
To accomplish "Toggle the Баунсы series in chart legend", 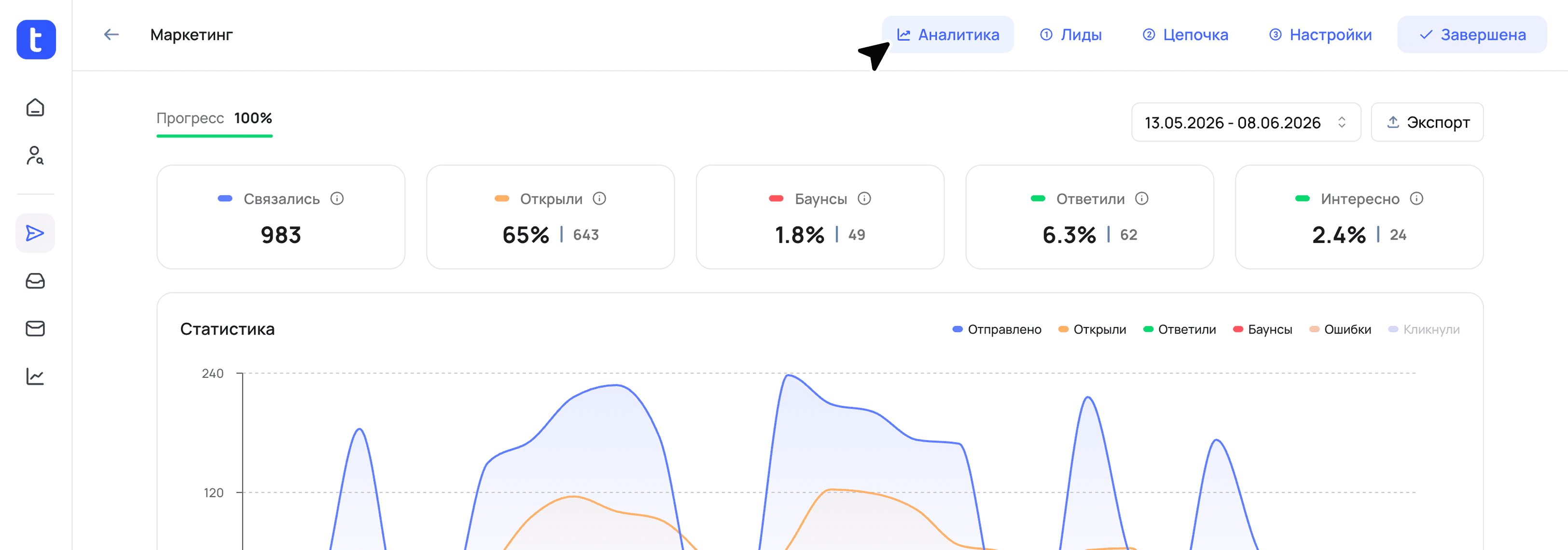I will (x=1263, y=329).
